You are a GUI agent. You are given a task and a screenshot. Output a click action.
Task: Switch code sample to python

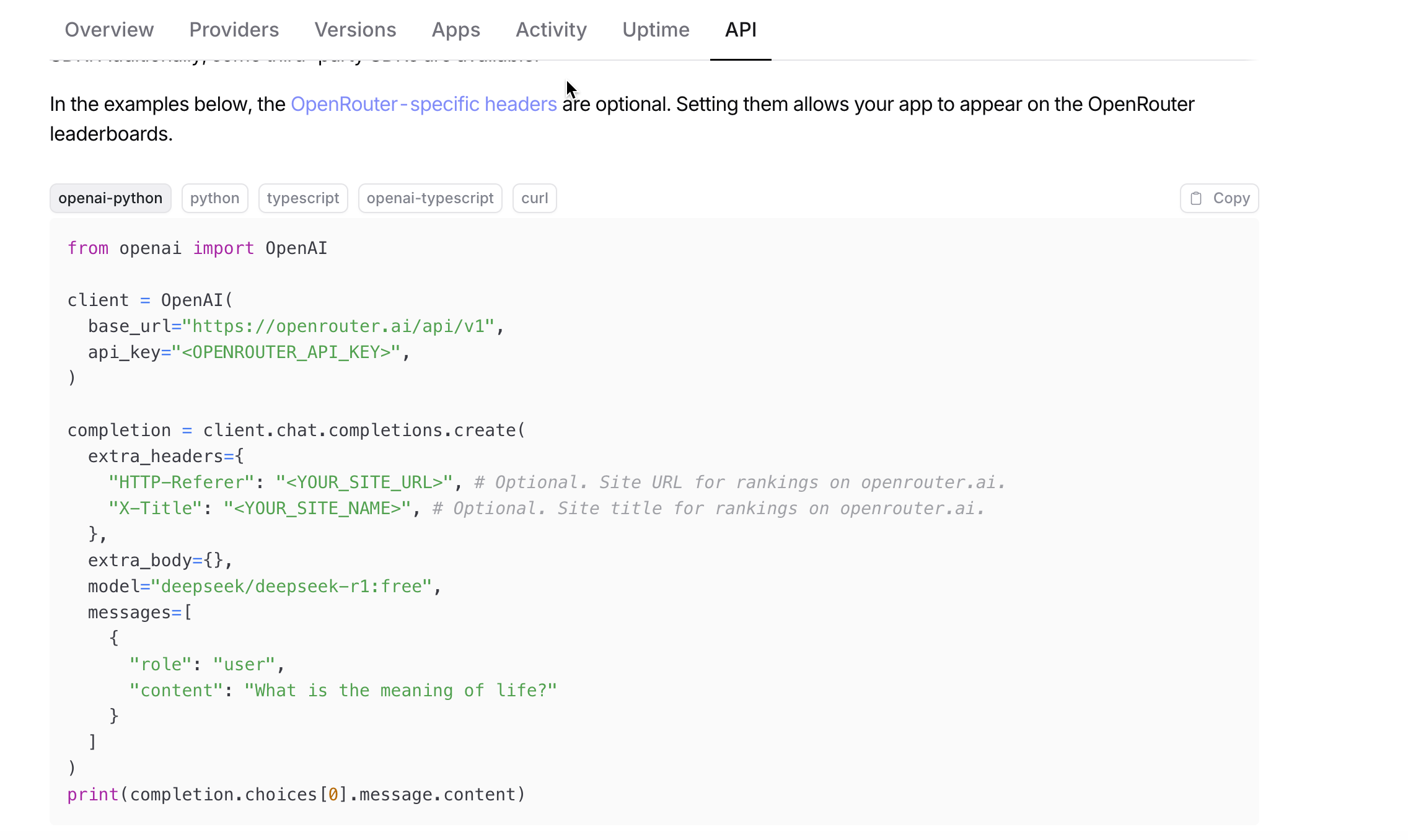click(x=214, y=198)
